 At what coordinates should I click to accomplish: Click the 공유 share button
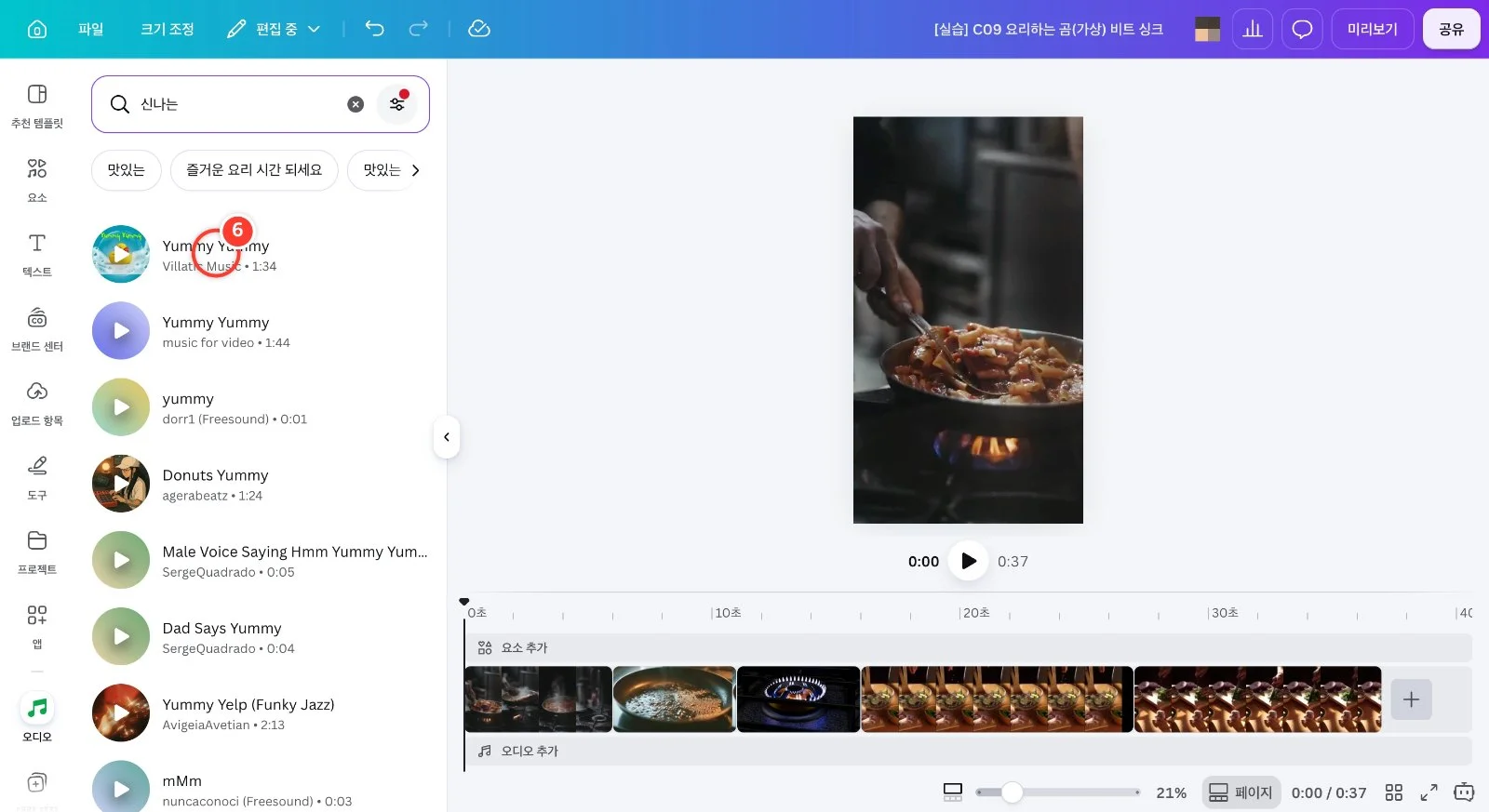pyautogui.click(x=1451, y=30)
